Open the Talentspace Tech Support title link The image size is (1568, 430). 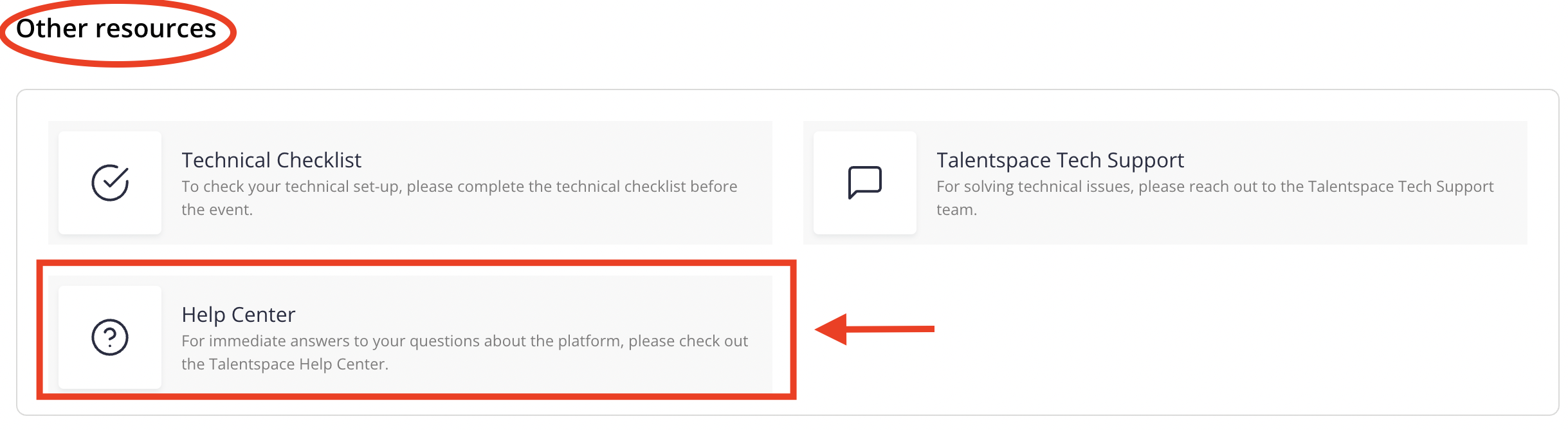(x=1060, y=160)
